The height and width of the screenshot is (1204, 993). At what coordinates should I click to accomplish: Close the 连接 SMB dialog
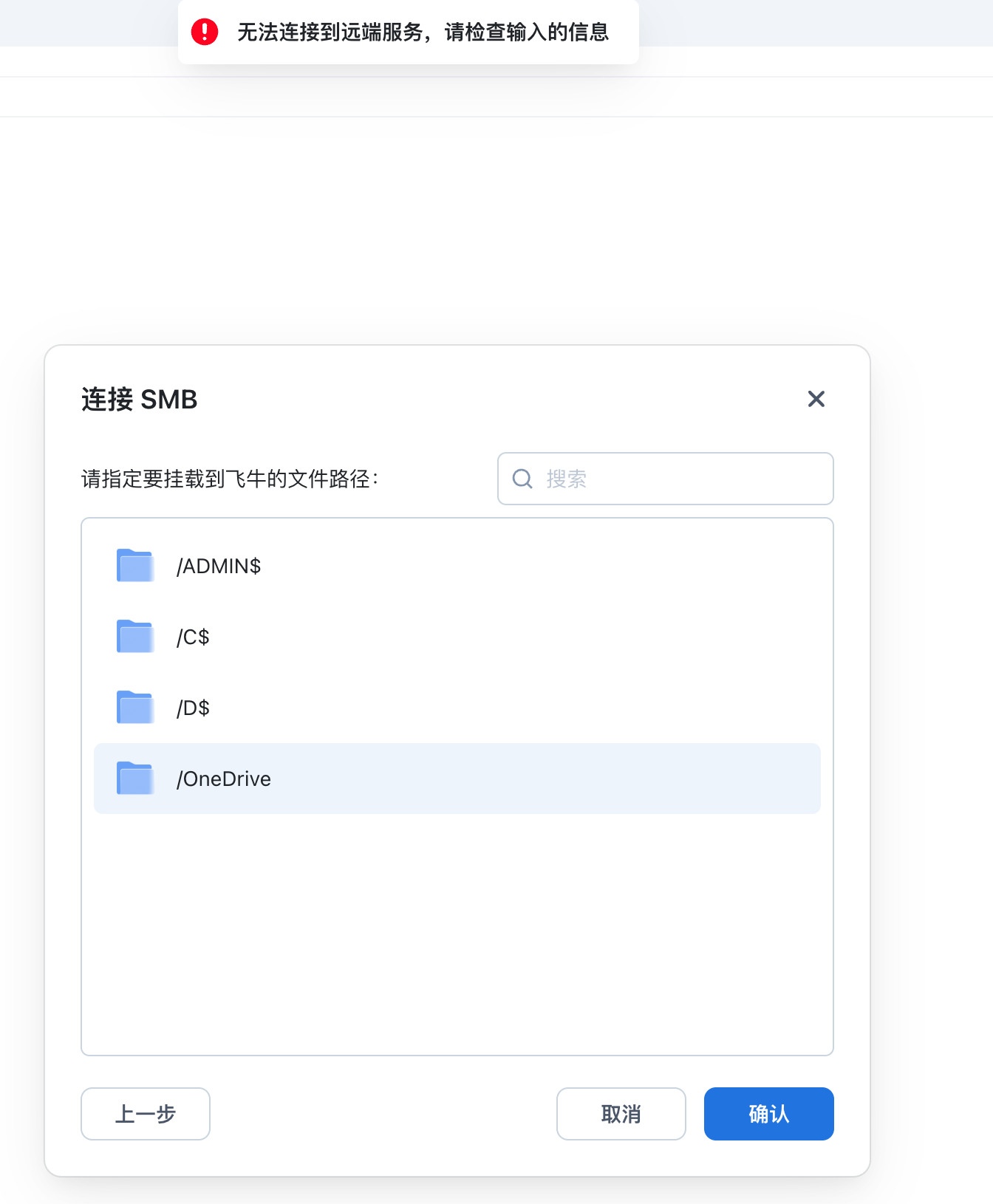pos(816,399)
